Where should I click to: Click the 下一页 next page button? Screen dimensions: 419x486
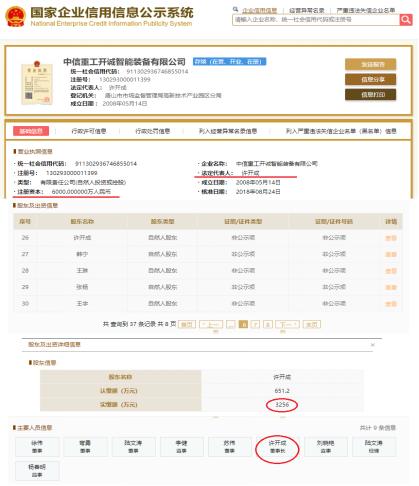pos(287,324)
